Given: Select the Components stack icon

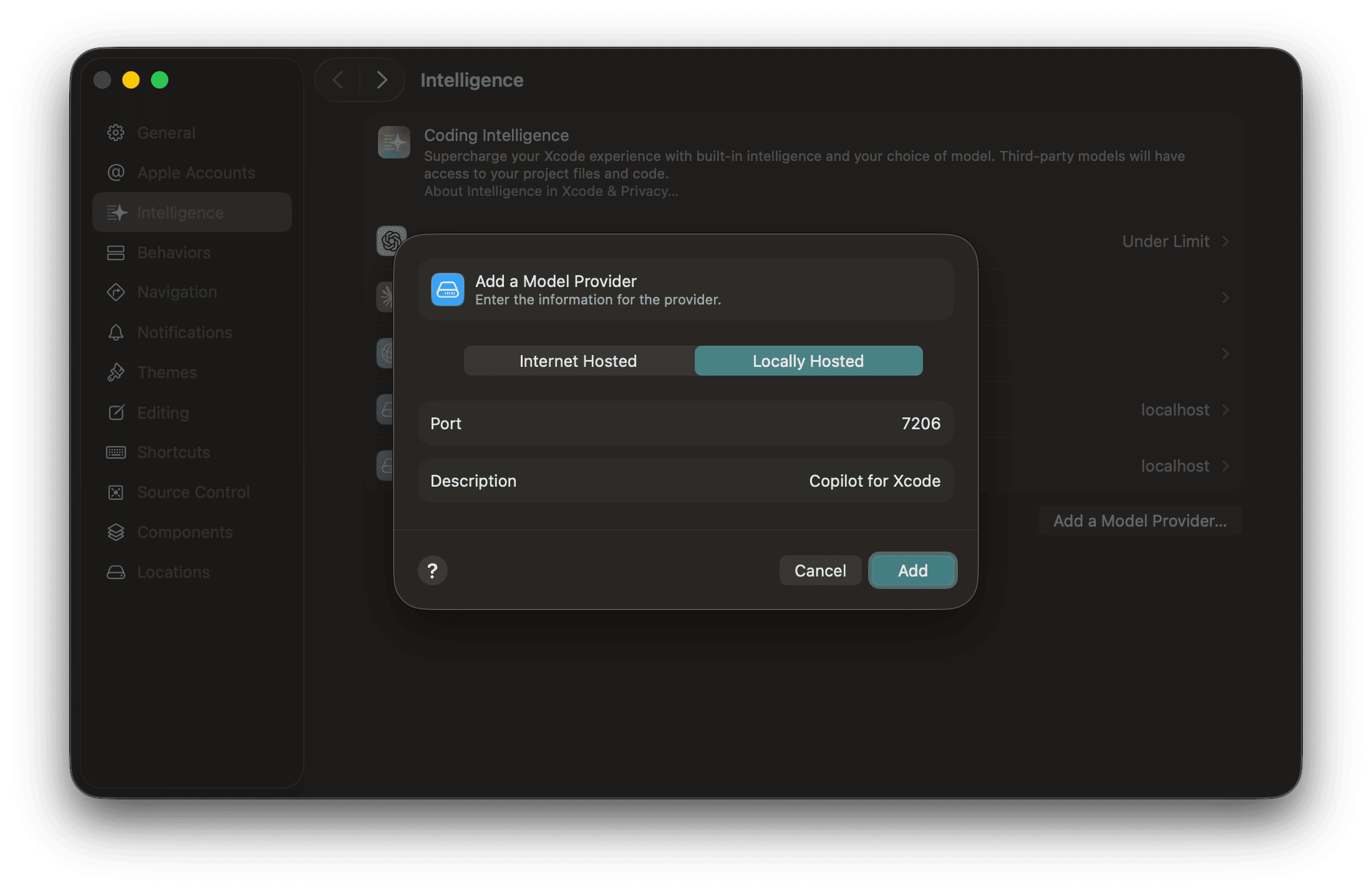Looking at the screenshot, I should [116, 532].
